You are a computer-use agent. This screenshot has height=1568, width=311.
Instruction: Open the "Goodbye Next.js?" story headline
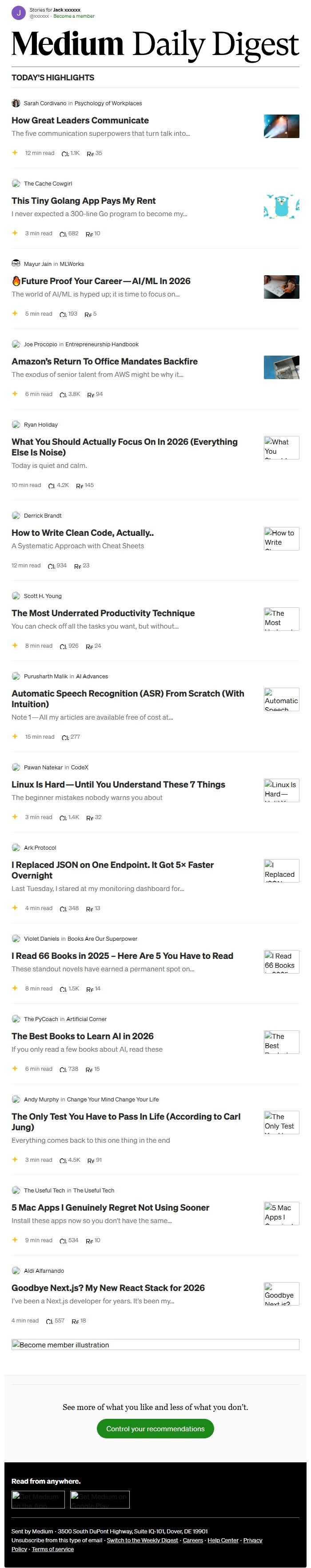click(108, 1288)
